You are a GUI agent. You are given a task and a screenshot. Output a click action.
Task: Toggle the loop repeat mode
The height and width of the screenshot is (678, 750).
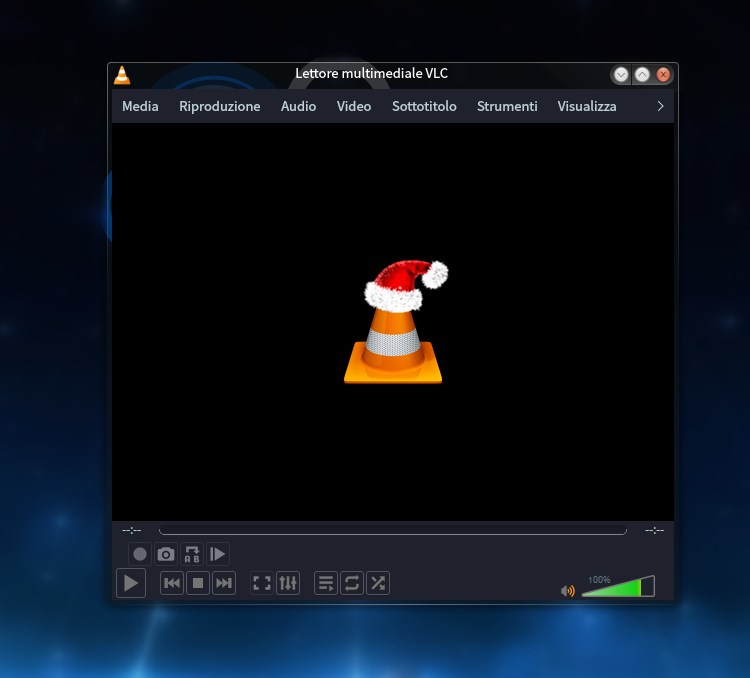point(352,583)
